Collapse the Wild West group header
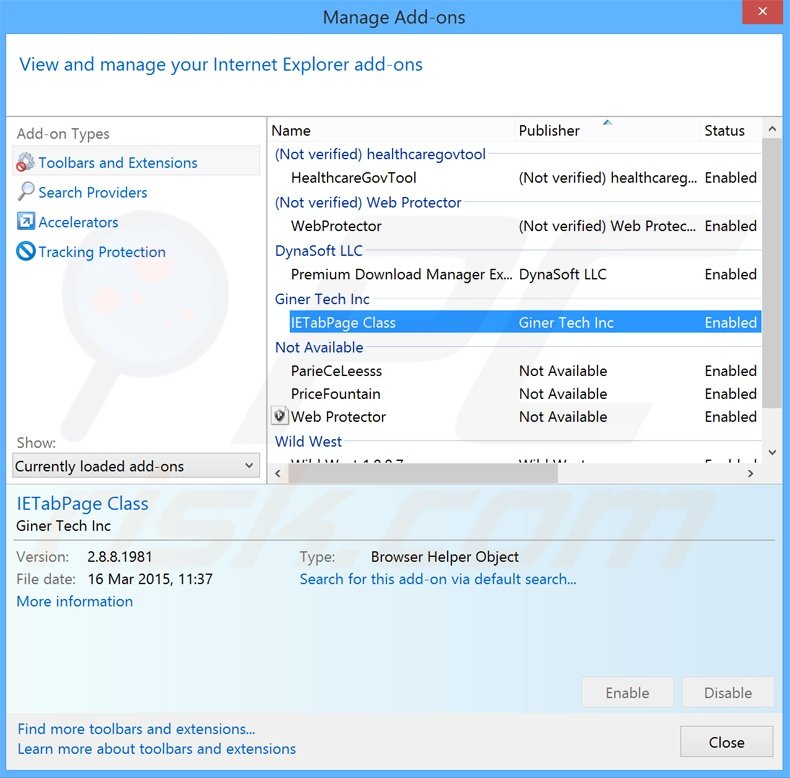 [308, 441]
